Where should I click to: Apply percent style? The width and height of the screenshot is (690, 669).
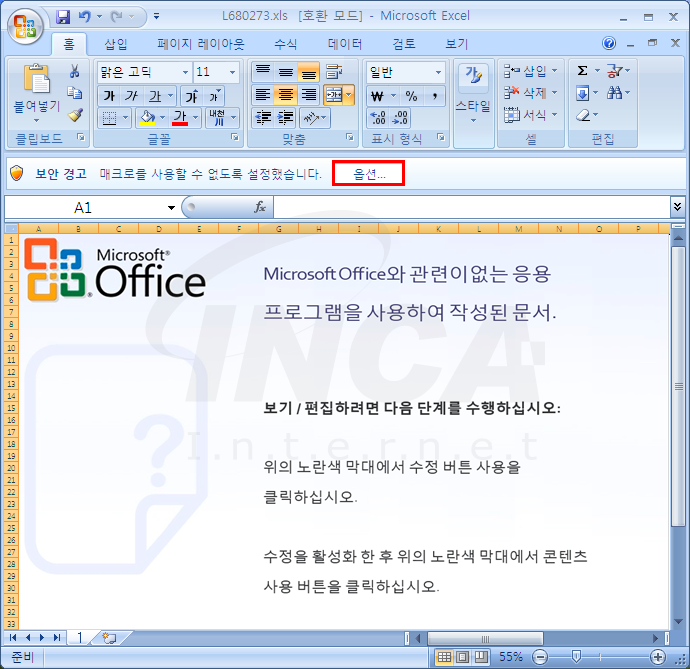coord(411,96)
